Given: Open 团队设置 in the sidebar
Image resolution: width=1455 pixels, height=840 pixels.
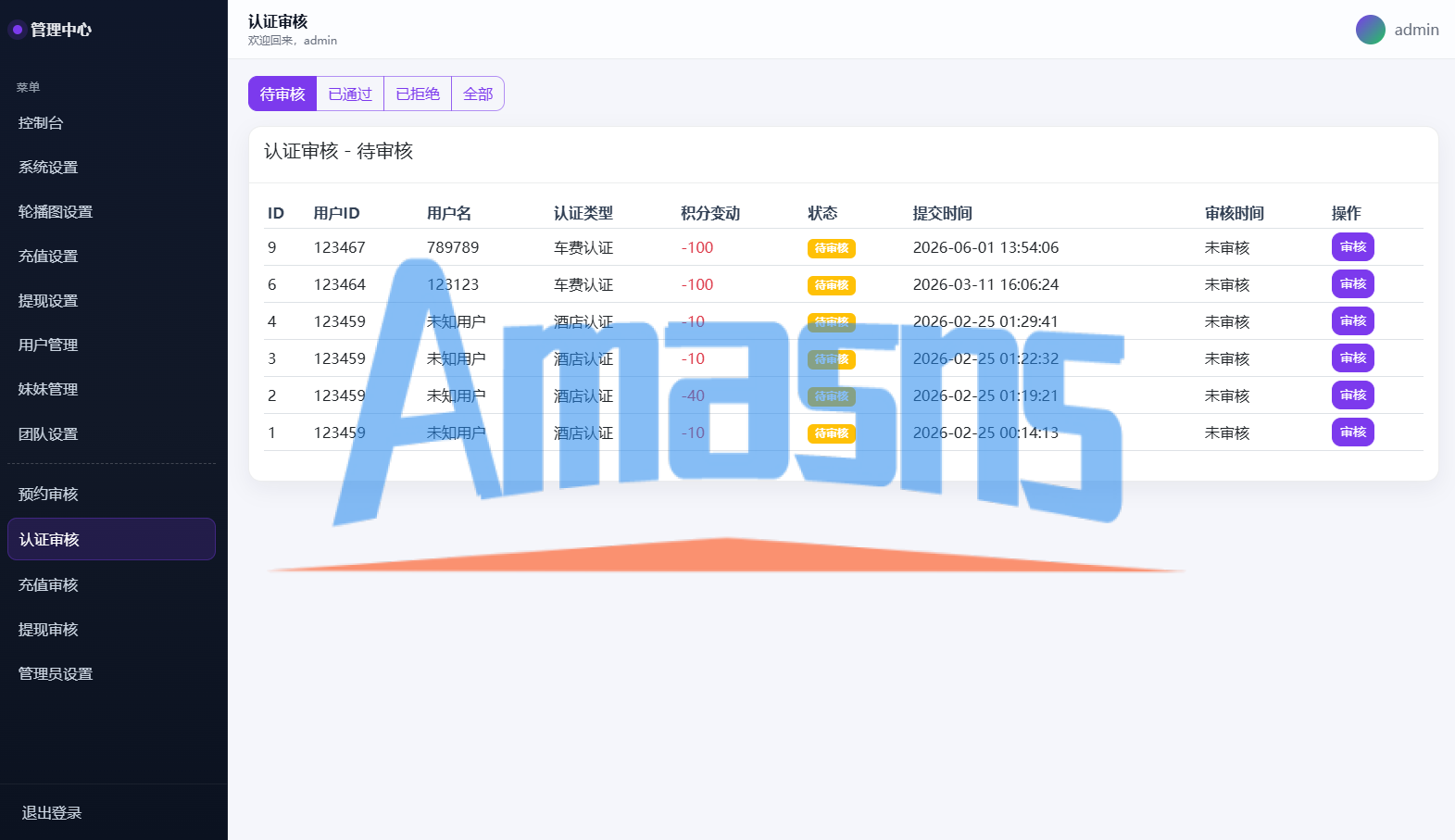Looking at the screenshot, I should point(111,434).
